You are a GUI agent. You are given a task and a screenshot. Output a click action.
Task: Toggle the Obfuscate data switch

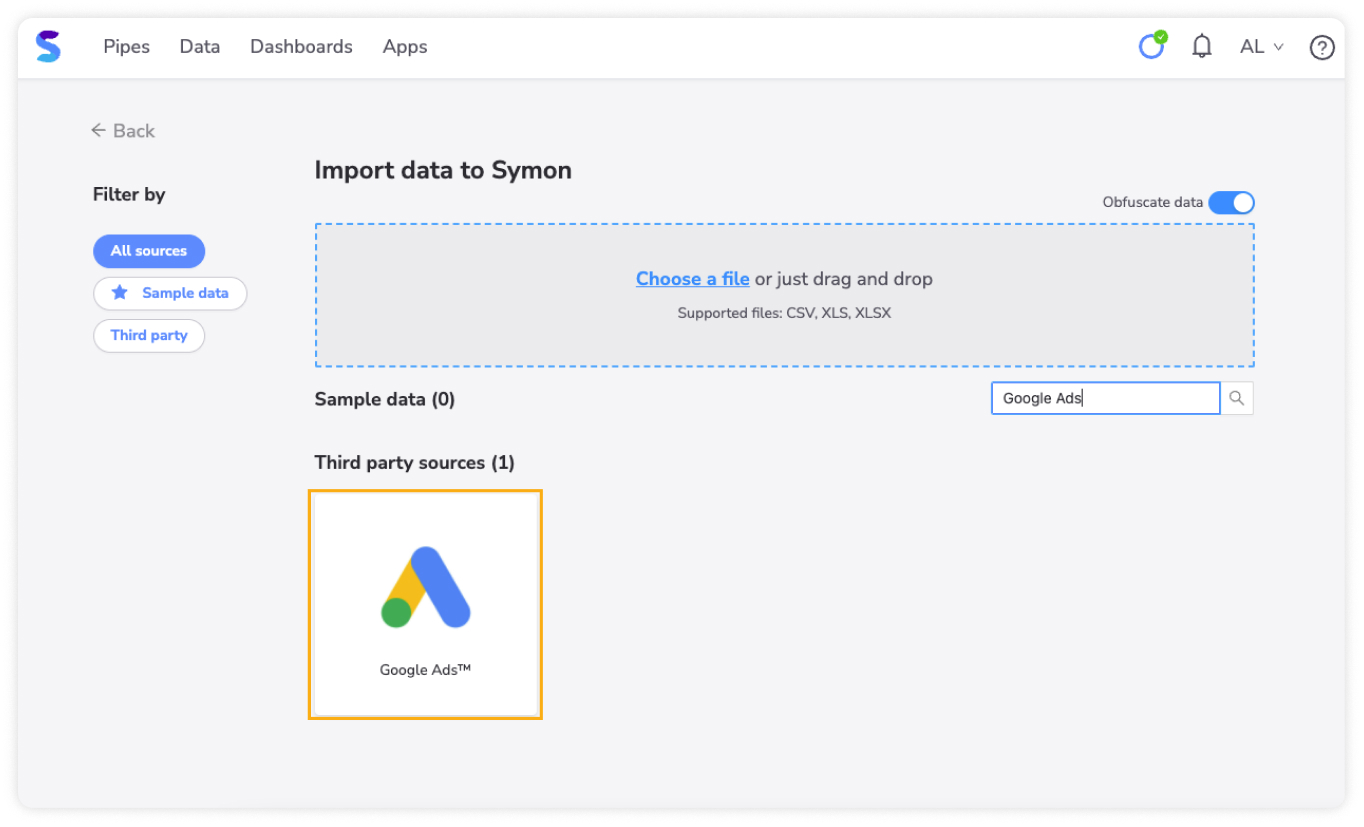[1231, 203]
